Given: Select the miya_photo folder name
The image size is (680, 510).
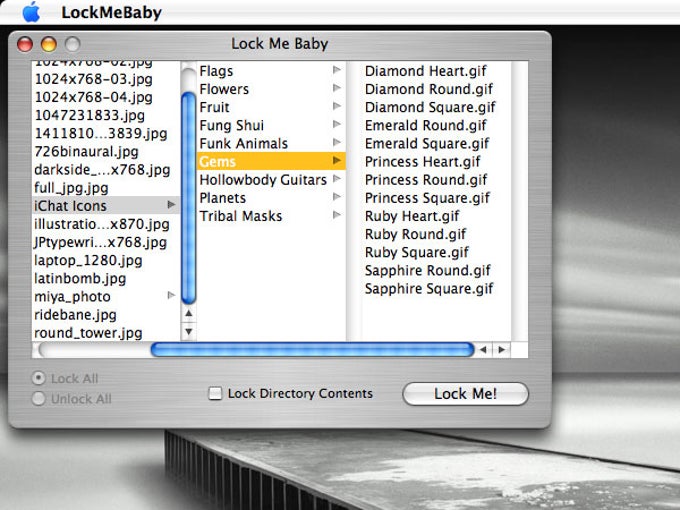Looking at the screenshot, I should coord(72,297).
